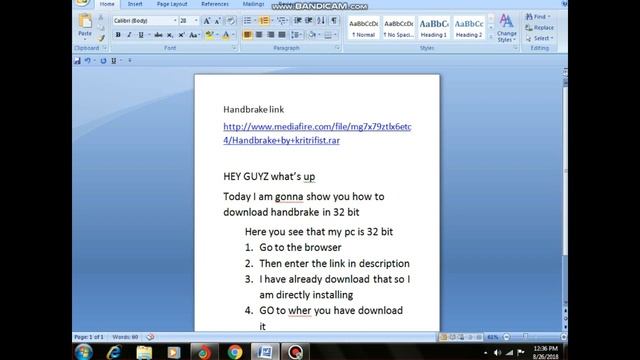Toggle Bold formatting

click(118, 35)
